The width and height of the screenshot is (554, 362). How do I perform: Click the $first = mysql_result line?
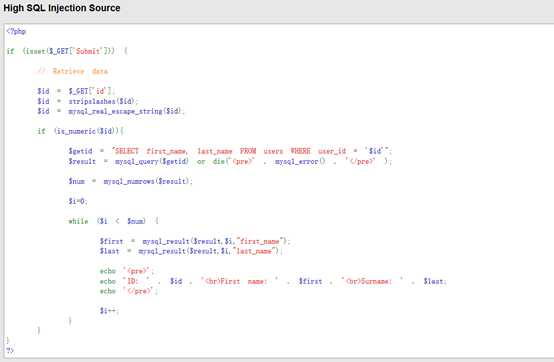(195, 241)
